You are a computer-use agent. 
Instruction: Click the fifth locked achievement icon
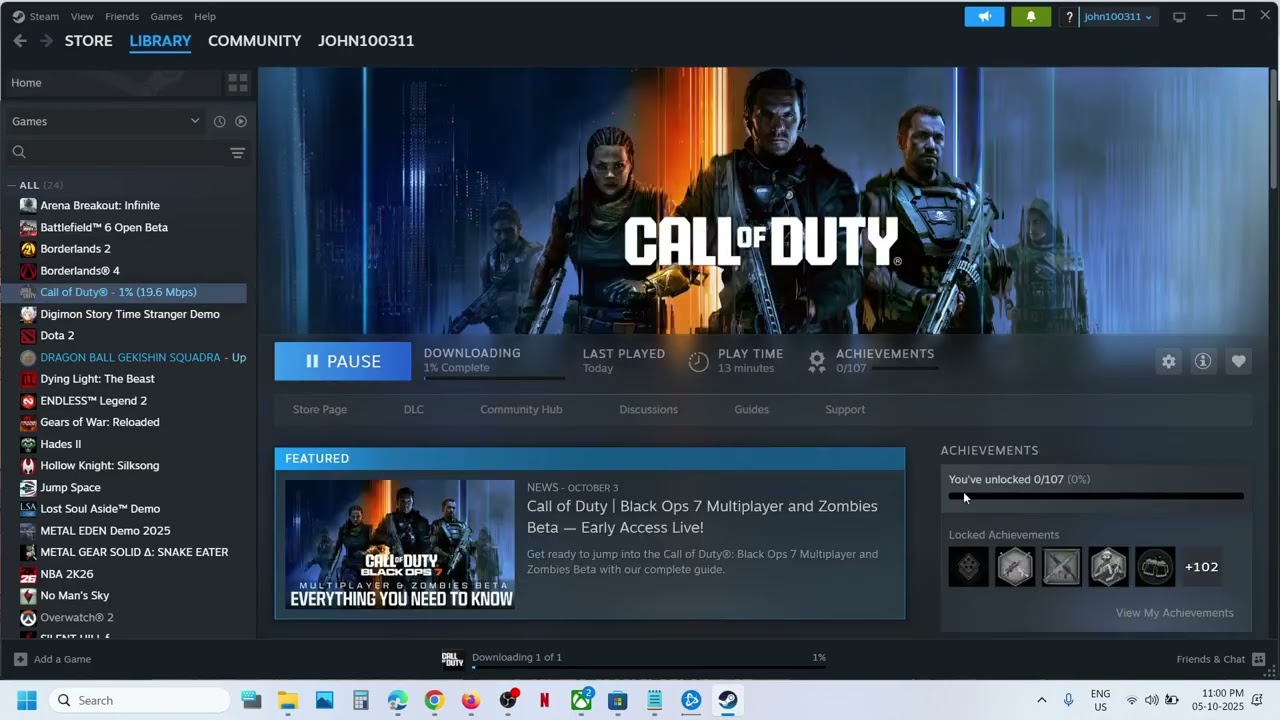click(1155, 567)
